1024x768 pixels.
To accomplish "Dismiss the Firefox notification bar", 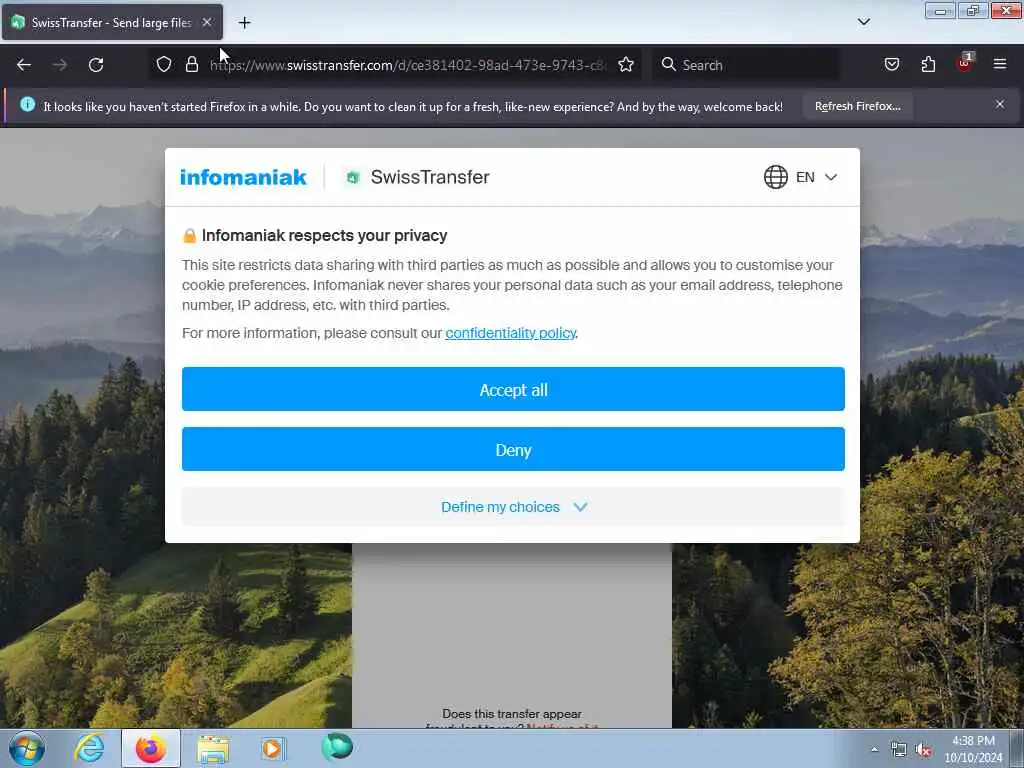I will tap(999, 104).
